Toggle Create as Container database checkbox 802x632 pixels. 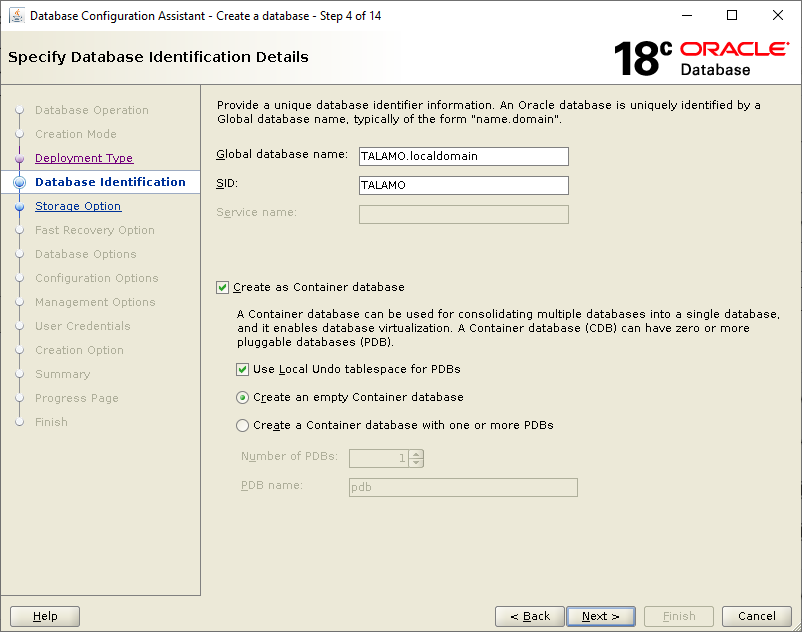click(x=222, y=287)
